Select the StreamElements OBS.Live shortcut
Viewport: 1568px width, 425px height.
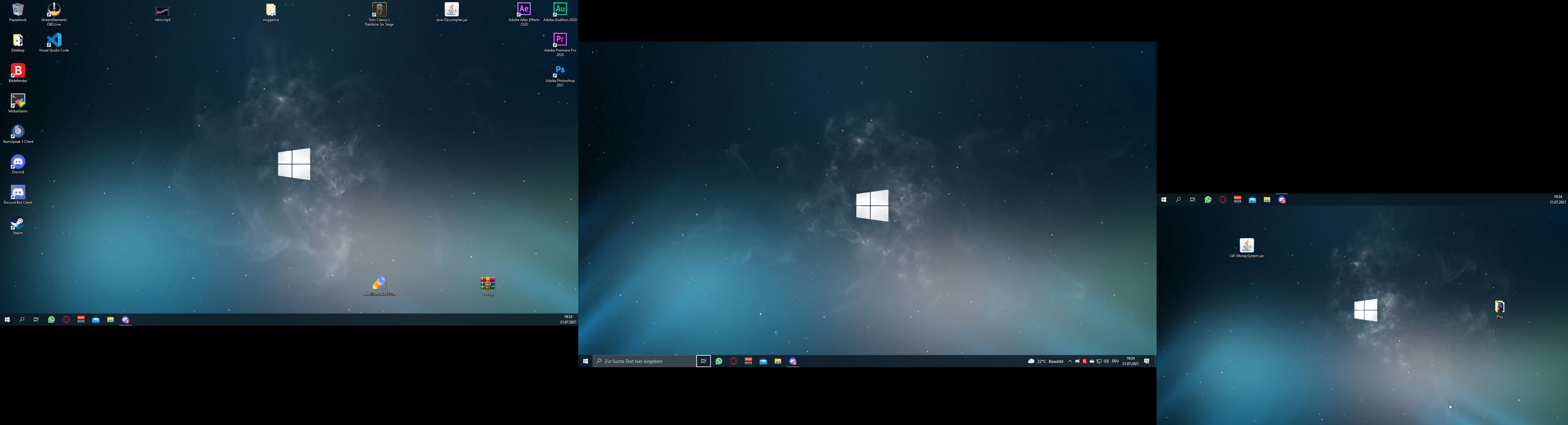(x=54, y=10)
